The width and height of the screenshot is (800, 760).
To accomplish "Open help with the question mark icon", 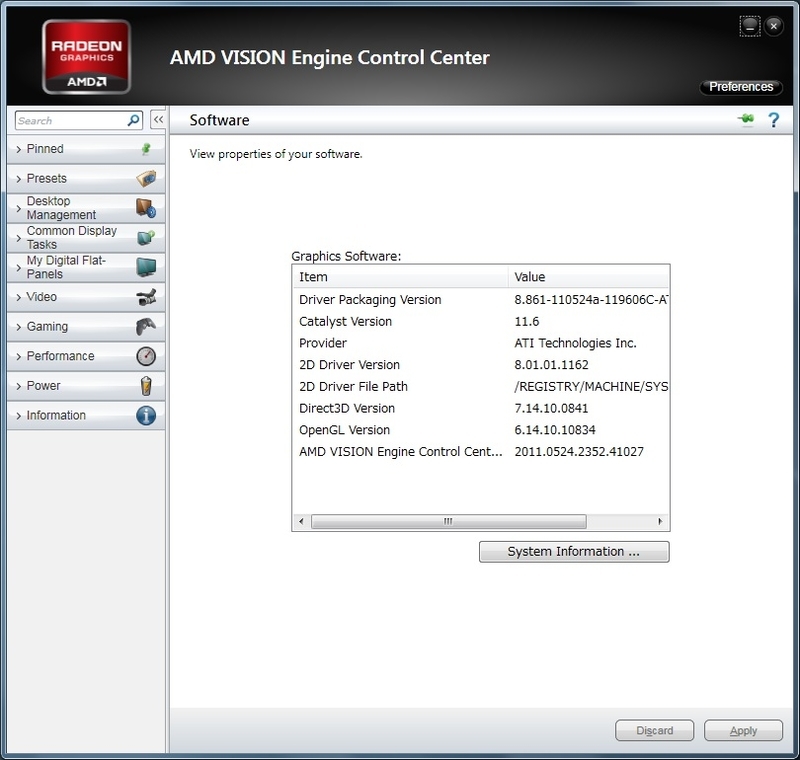I will pyautogui.click(x=773, y=120).
